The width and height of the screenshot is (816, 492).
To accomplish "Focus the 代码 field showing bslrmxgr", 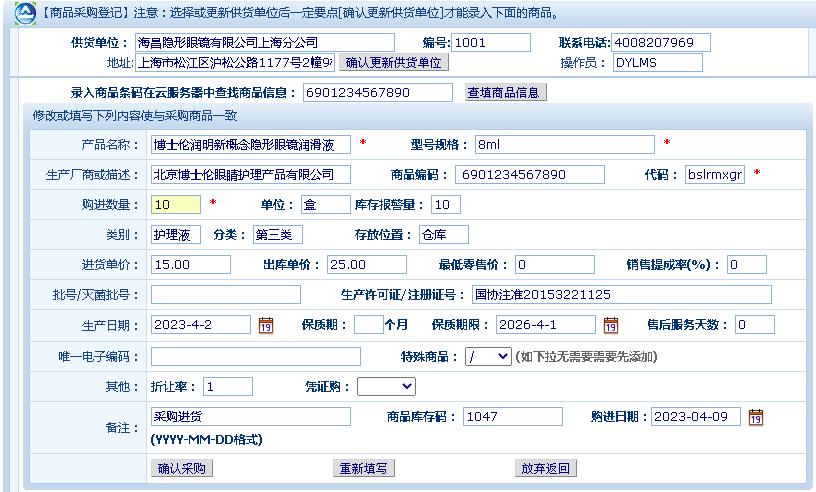I will [x=715, y=174].
